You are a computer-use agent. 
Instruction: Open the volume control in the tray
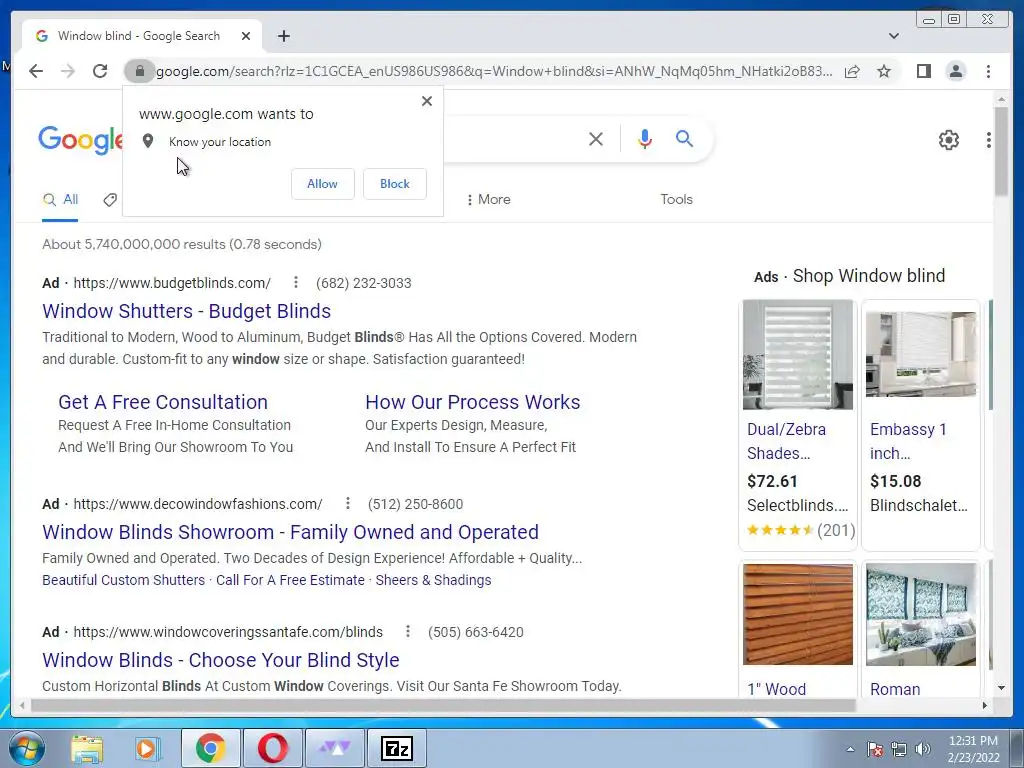point(923,749)
